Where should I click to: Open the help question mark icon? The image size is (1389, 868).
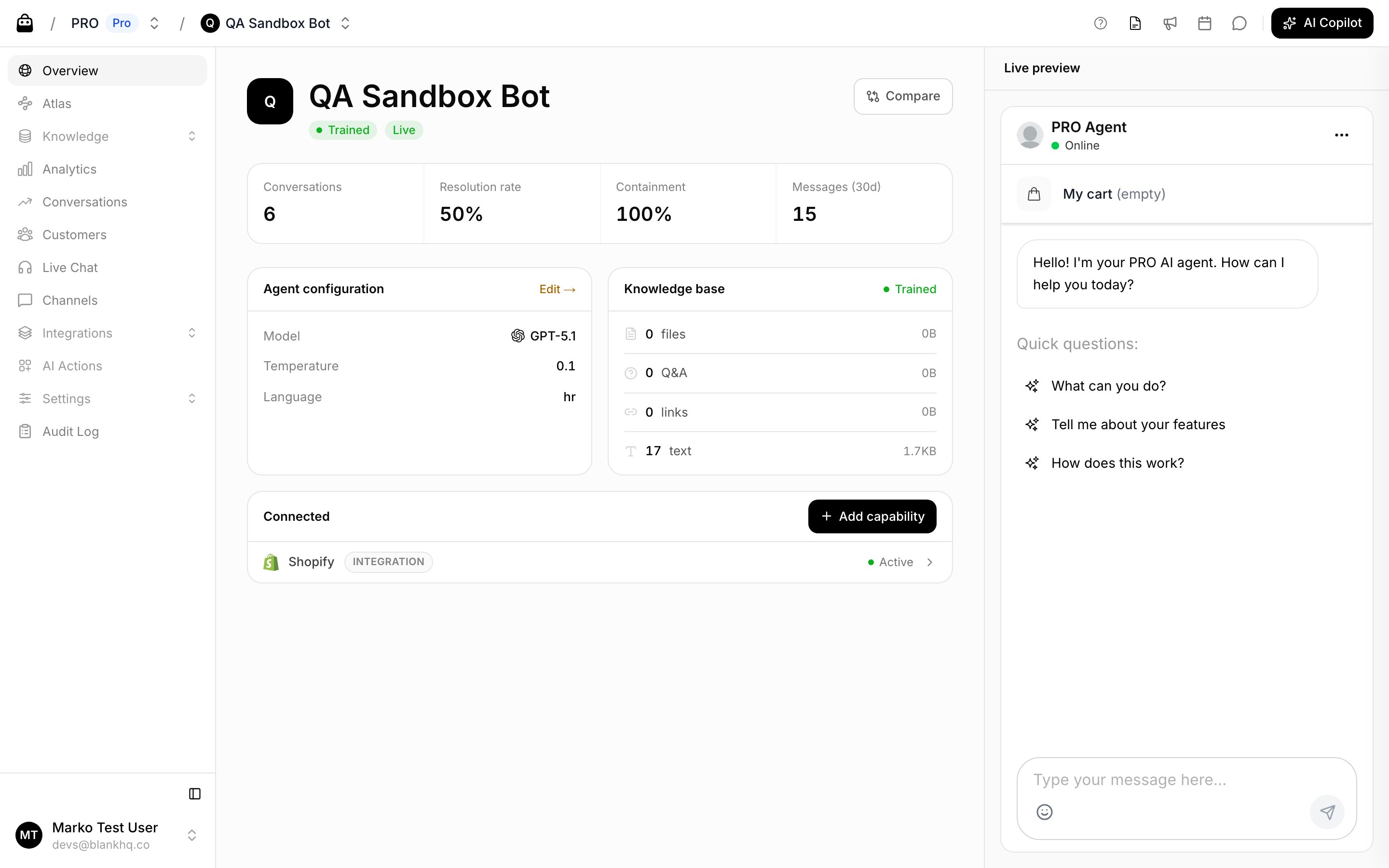pos(1100,23)
